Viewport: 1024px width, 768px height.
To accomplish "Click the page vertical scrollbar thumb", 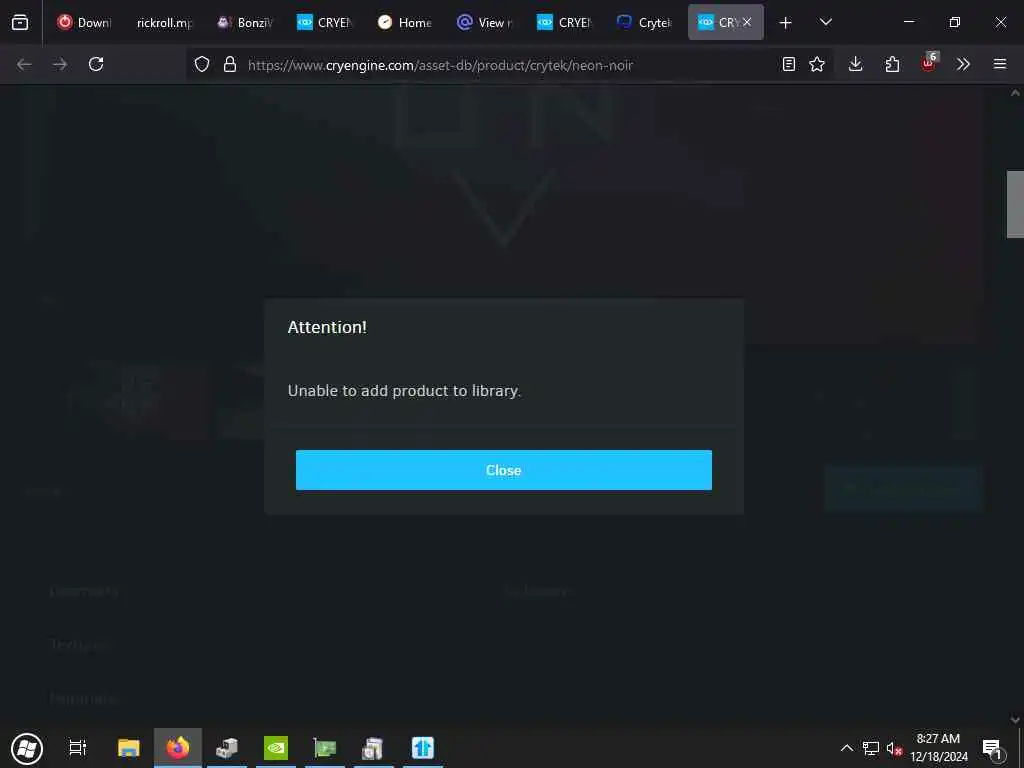I will coord(1015,204).
